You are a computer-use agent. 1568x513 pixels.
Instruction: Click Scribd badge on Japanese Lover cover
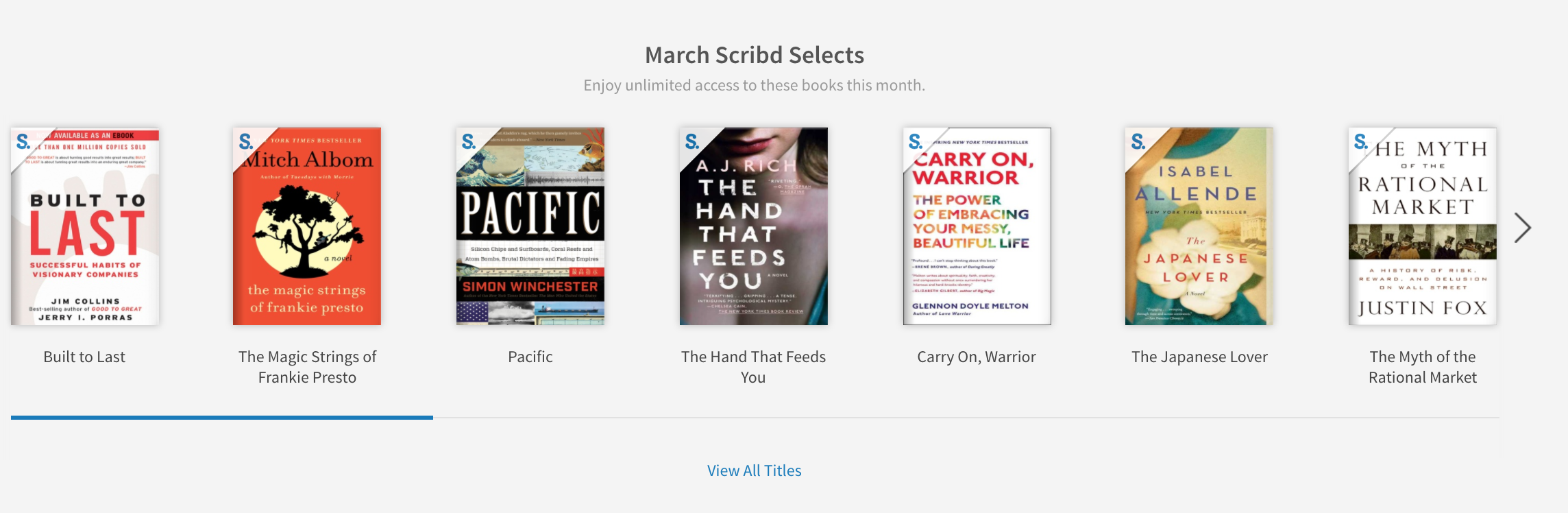pyautogui.click(x=1138, y=142)
